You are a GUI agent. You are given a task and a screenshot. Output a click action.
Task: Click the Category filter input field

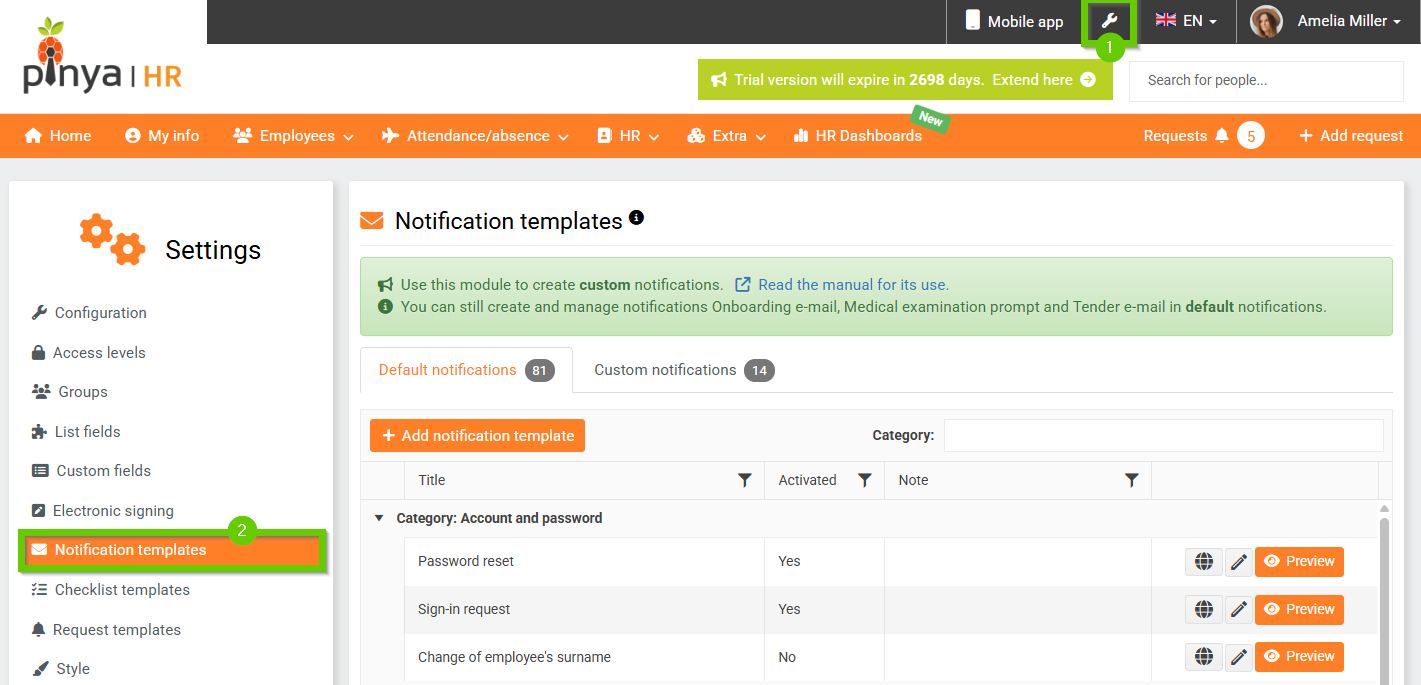(1163, 436)
